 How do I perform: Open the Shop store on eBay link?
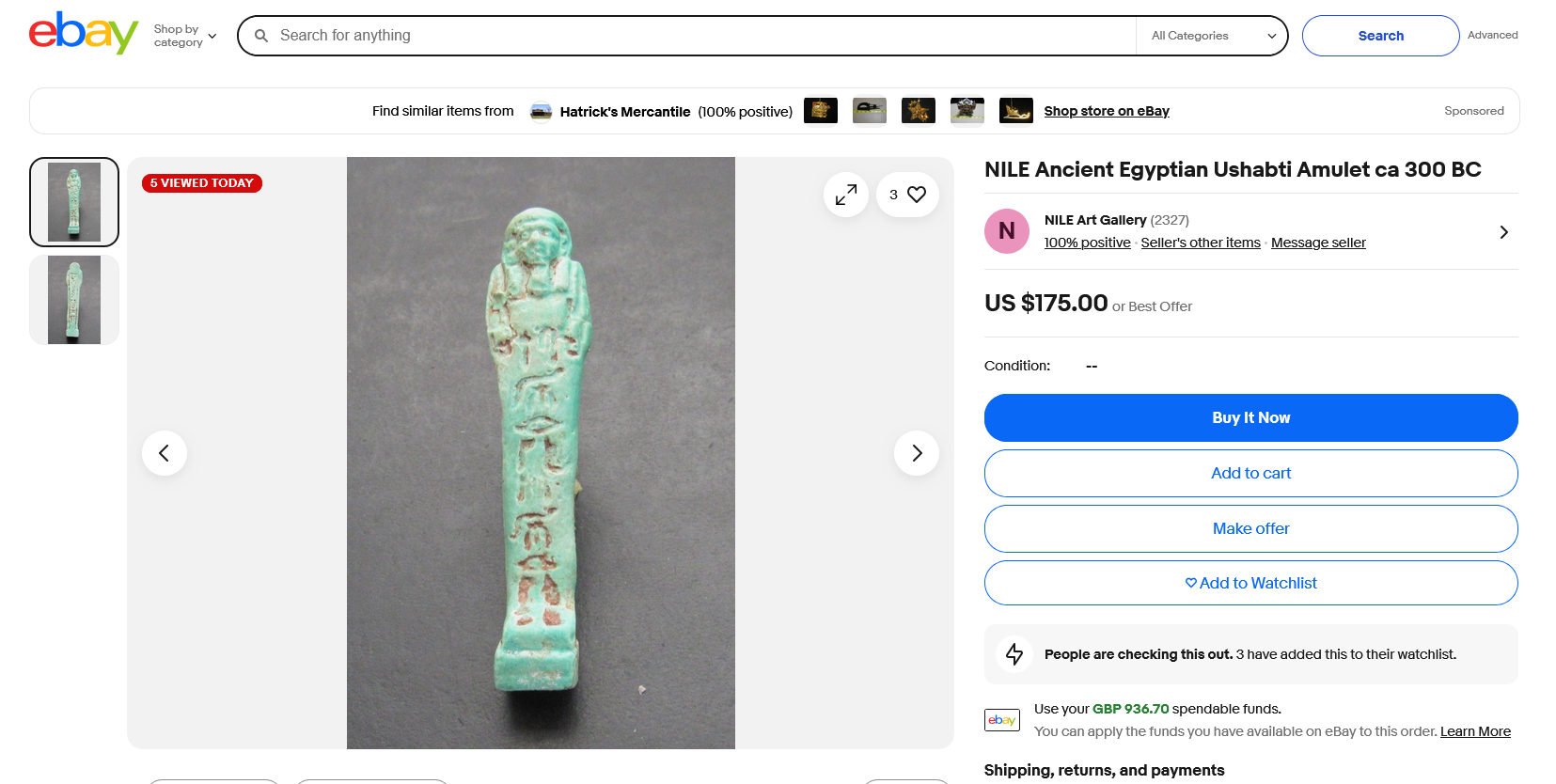pyautogui.click(x=1106, y=111)
